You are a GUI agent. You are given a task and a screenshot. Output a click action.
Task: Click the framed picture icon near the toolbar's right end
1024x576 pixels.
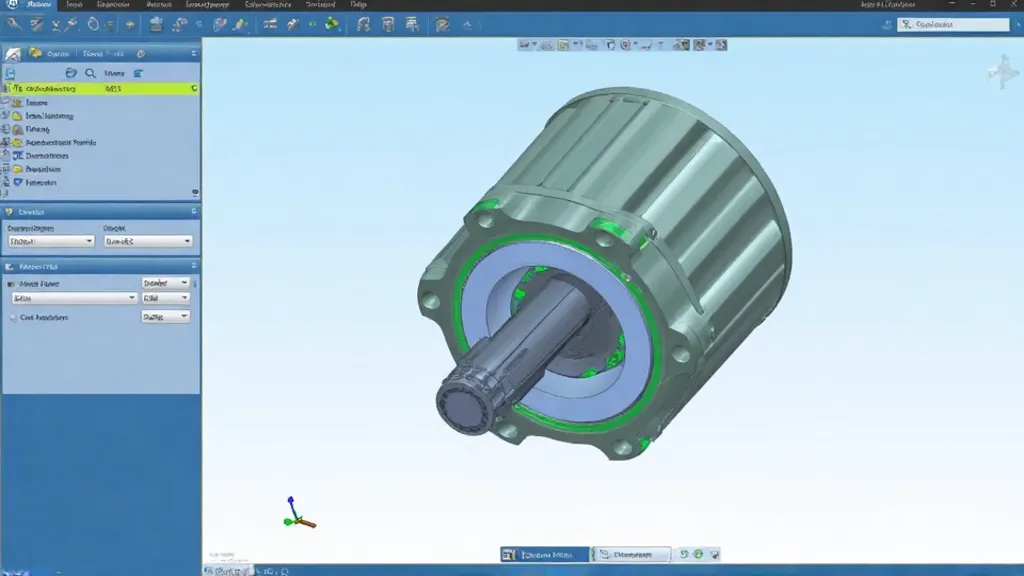click(x=442, y=25)
